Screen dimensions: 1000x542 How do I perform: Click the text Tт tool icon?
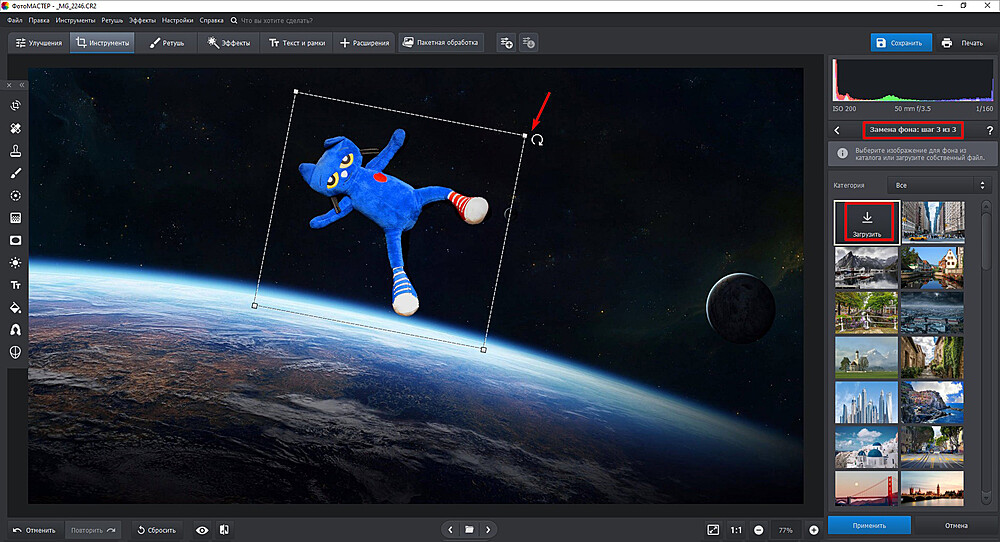tap(16, 285)
